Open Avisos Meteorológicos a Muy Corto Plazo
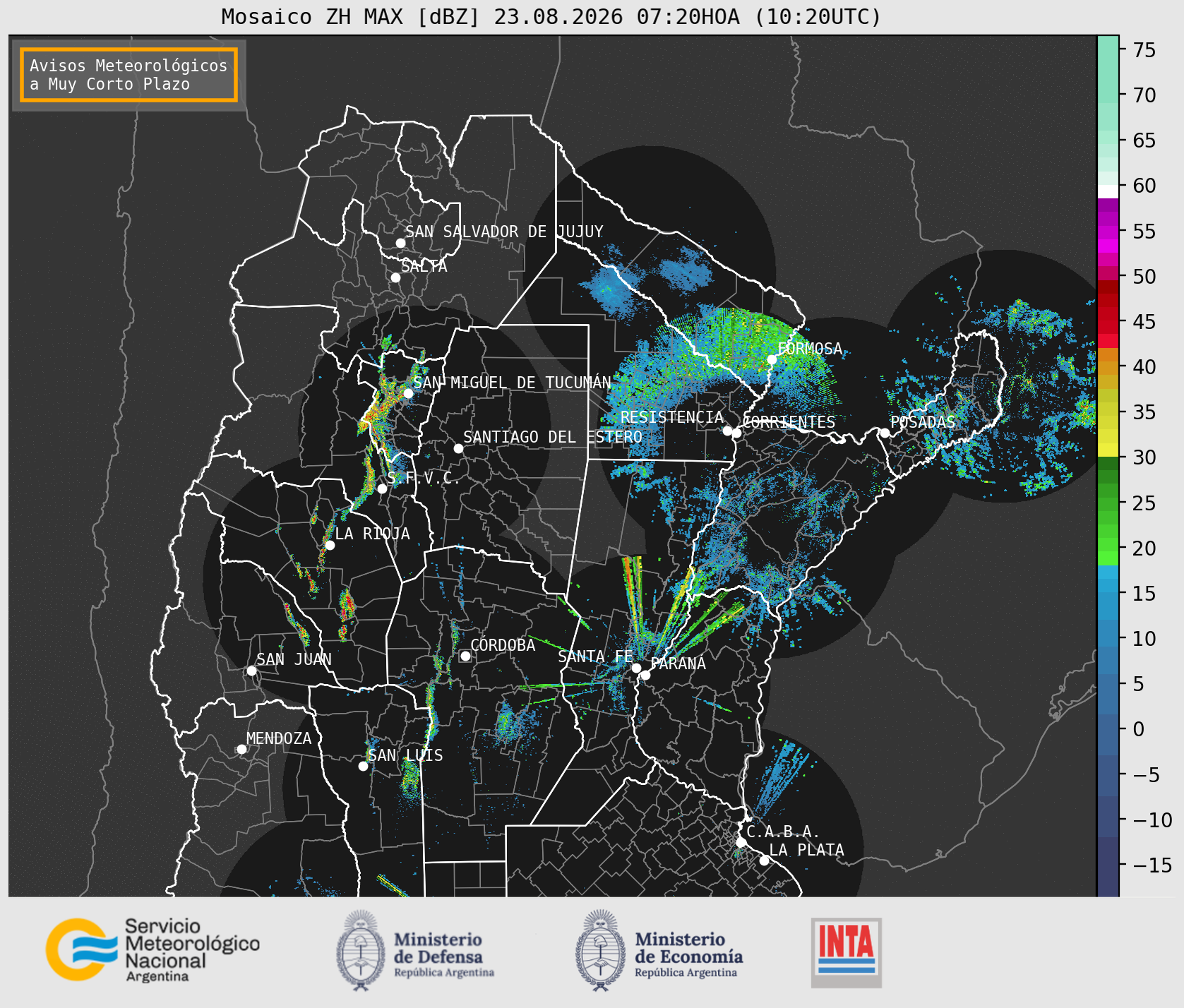 pos(128,75)
